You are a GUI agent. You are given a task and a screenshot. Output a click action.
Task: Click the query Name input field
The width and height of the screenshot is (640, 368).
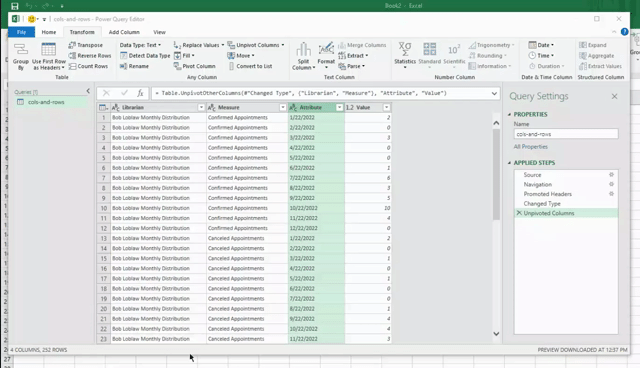click(566, 134)
